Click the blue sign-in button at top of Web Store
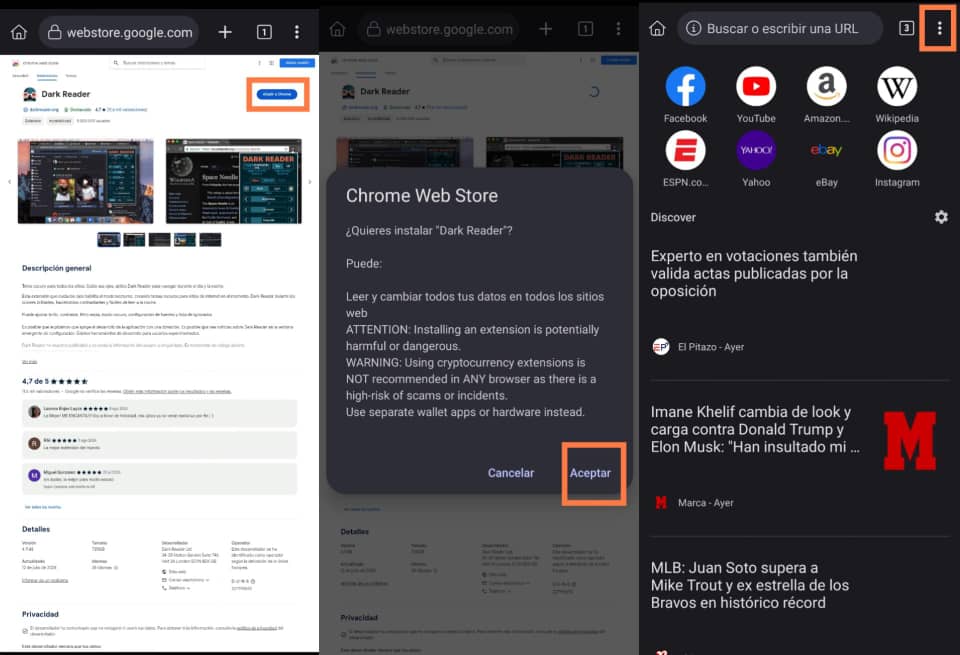960x655 pixels. click(x=297, y=62)
